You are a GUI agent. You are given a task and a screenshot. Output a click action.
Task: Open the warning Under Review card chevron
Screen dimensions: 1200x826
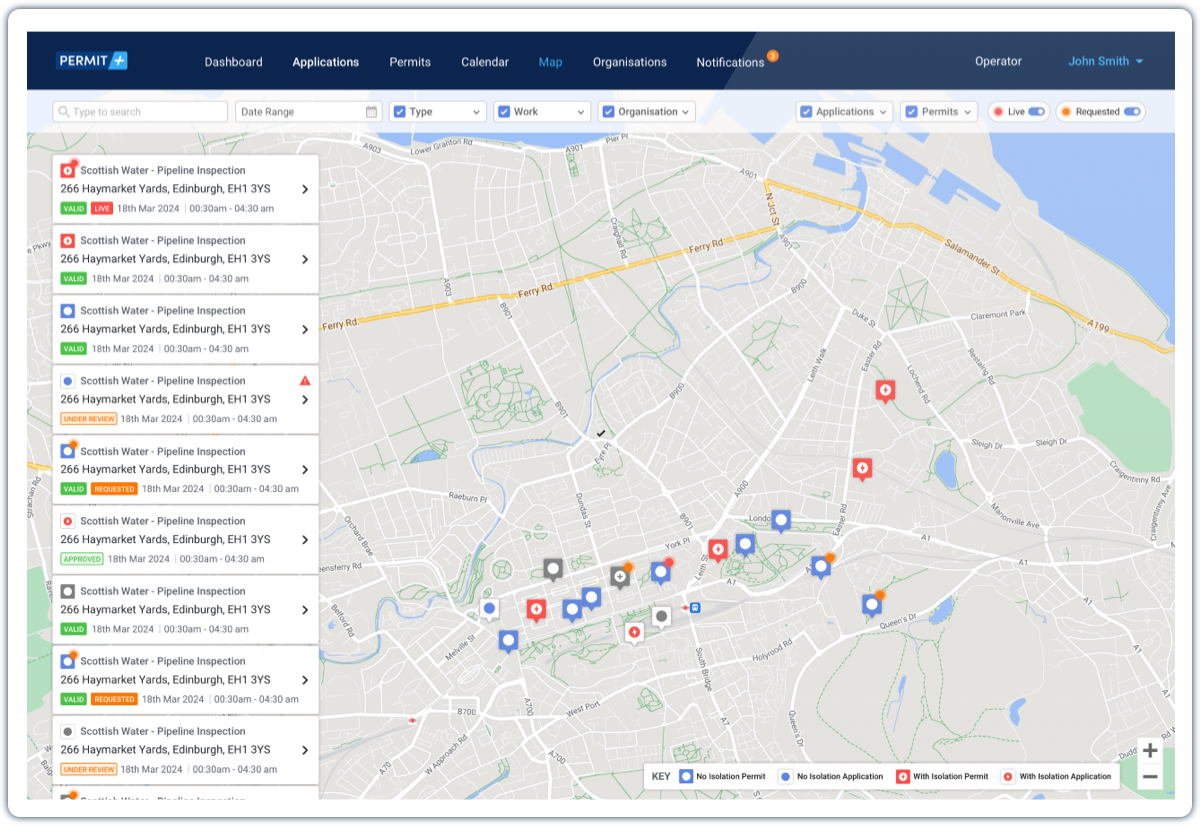coord(304,400)
